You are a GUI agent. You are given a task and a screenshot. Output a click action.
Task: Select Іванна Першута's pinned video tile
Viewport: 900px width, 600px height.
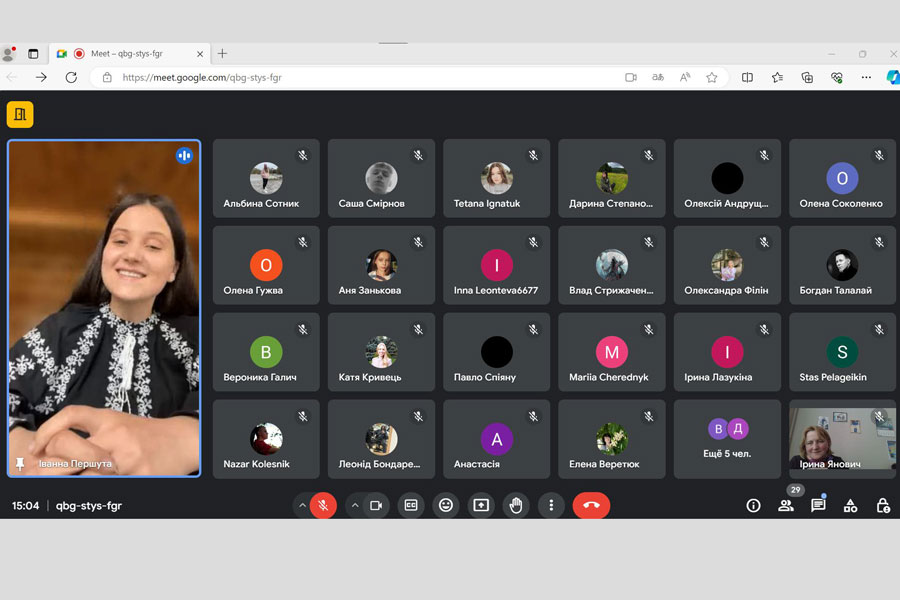pyautogui.click(x=104, y=308)
